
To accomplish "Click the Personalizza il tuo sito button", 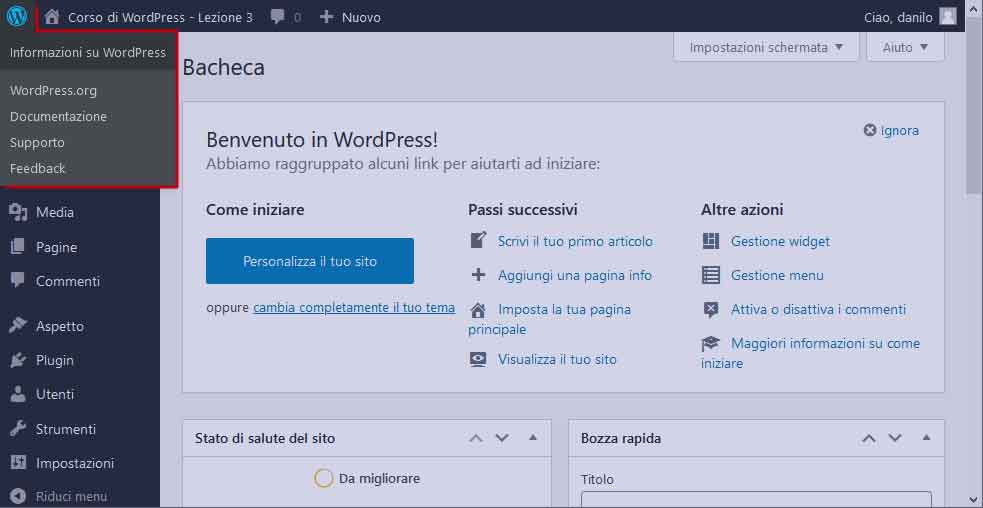I will [310, 261].
